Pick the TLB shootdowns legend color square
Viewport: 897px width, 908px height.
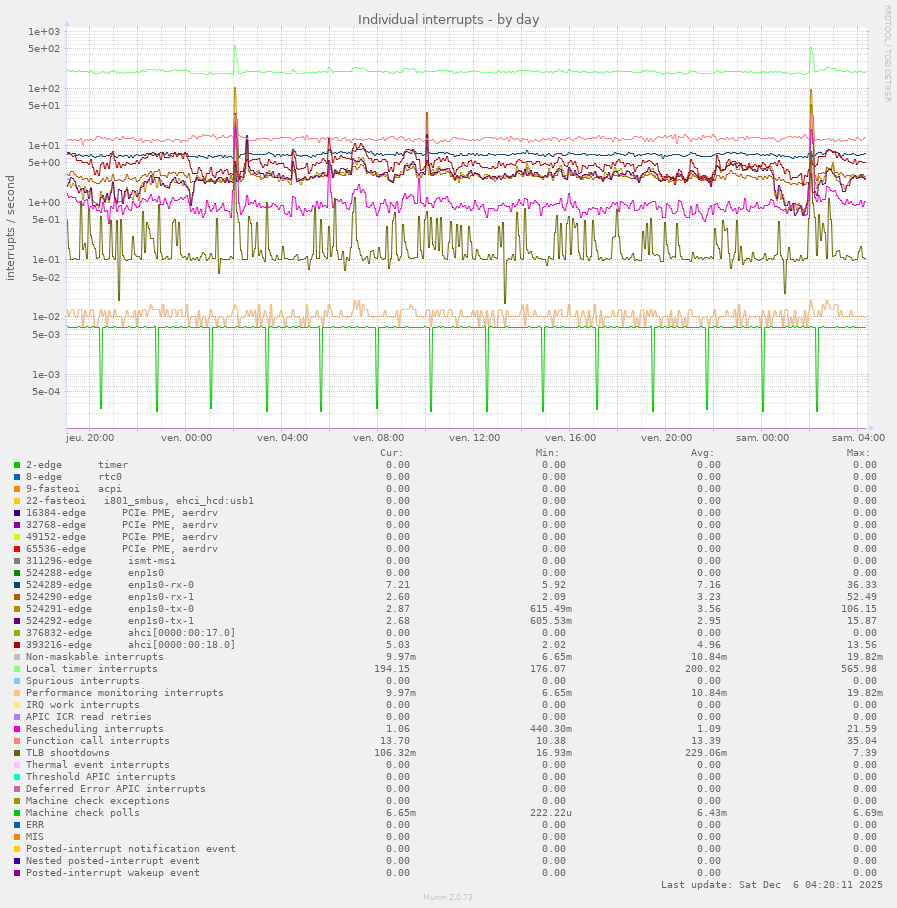tap(17, 753)
